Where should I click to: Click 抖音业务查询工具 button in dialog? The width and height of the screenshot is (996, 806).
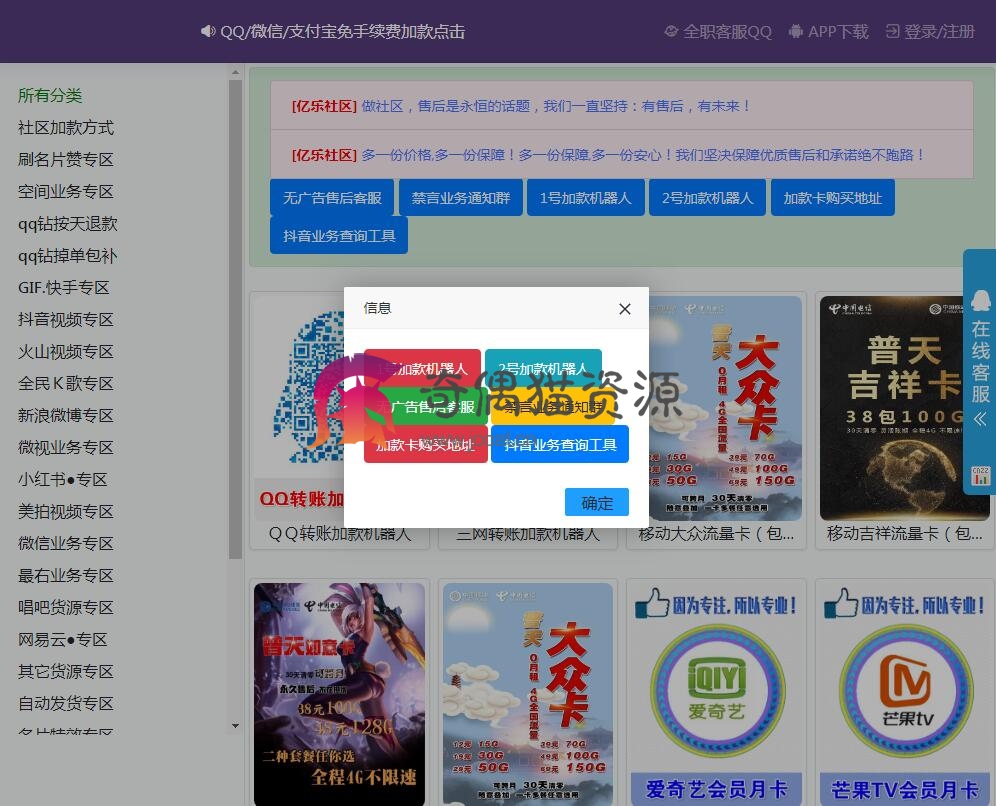[560, 445]
